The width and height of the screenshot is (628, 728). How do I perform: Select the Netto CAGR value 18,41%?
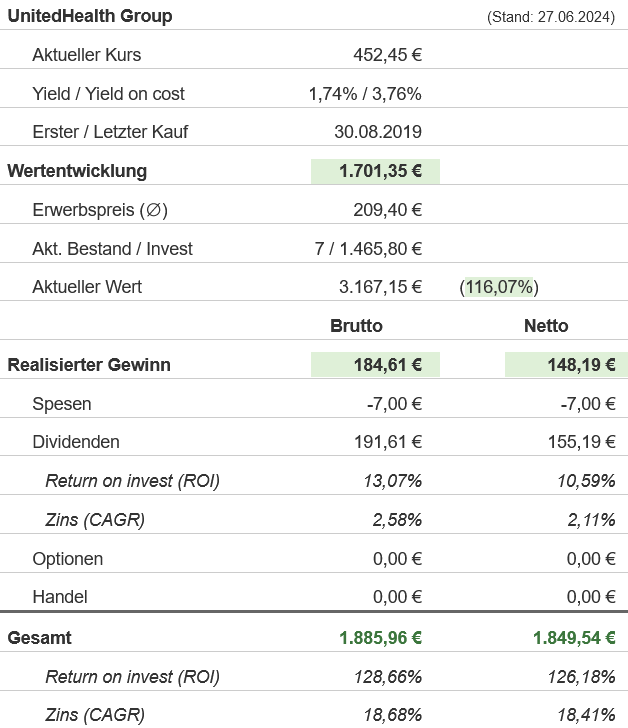click(x=586, y=715)
